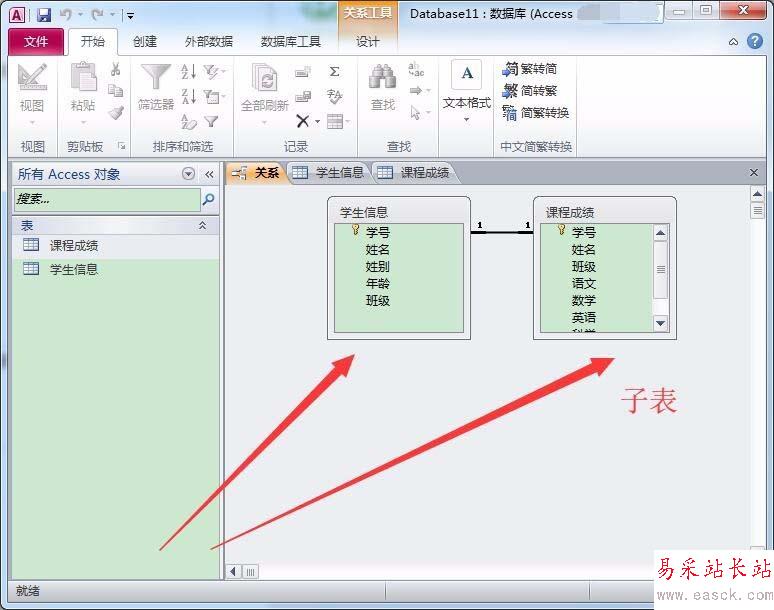This screenshot has height=610, width=774.
Task: Click the Undo icon in the title bar
Action: point(66,15)
